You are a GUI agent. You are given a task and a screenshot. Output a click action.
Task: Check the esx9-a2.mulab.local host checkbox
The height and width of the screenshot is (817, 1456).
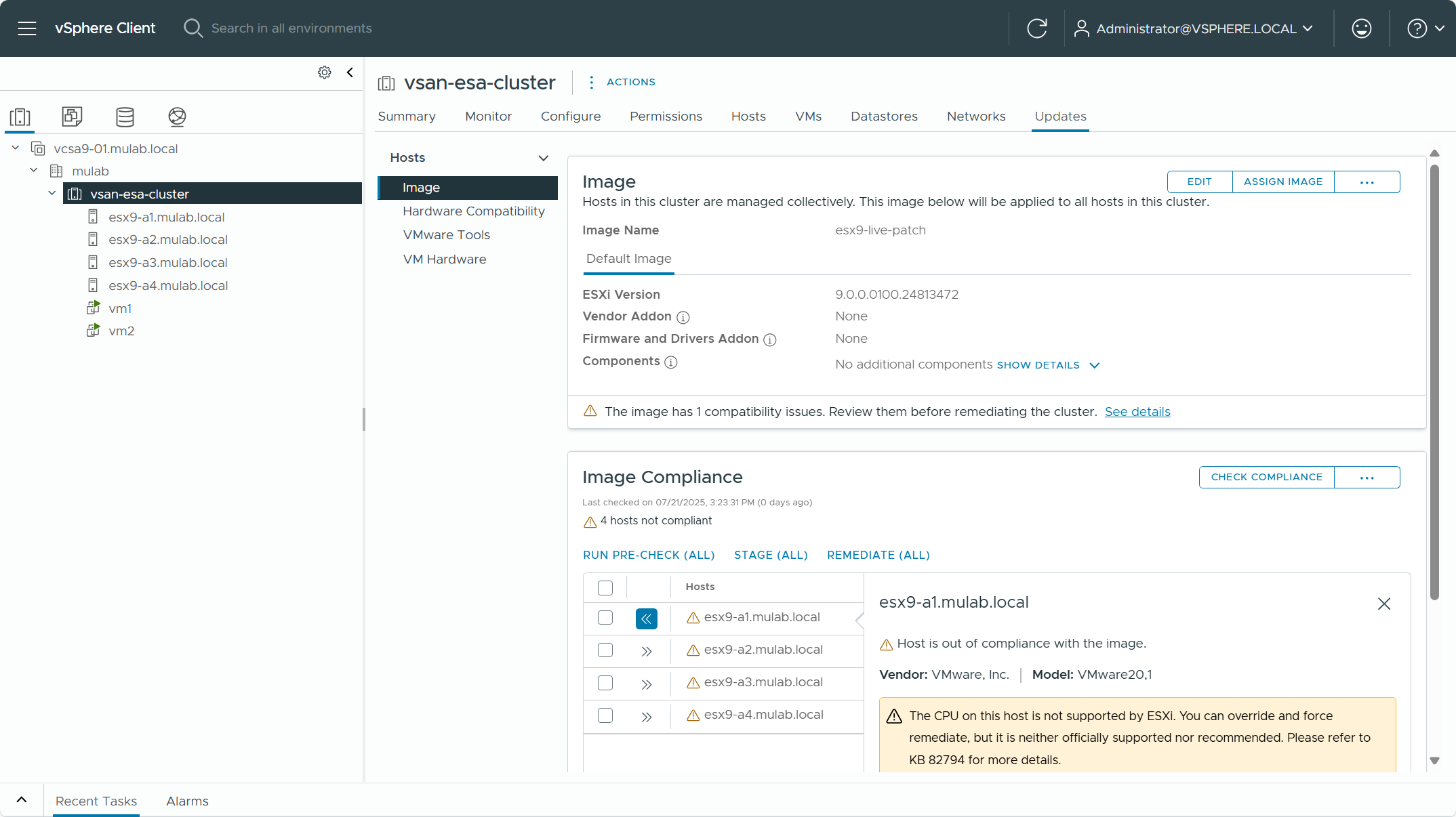(x=605, y=650)
